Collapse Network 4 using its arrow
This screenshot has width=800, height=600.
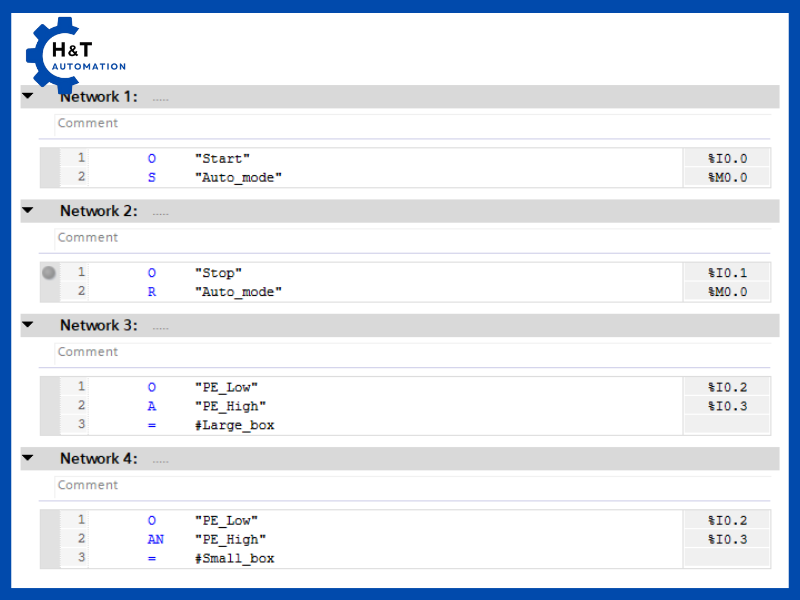28,458
